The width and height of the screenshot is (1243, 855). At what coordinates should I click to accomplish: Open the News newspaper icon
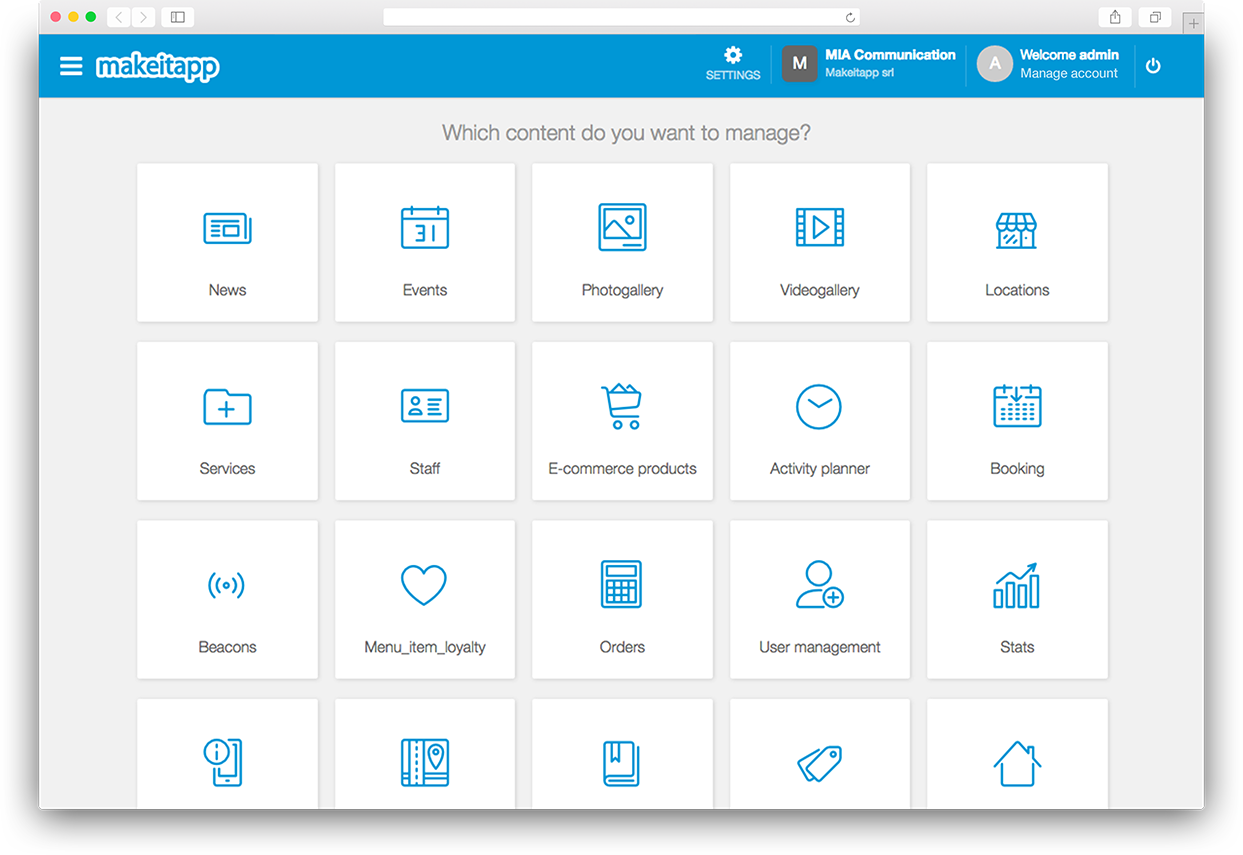click(x=227, y=229)
